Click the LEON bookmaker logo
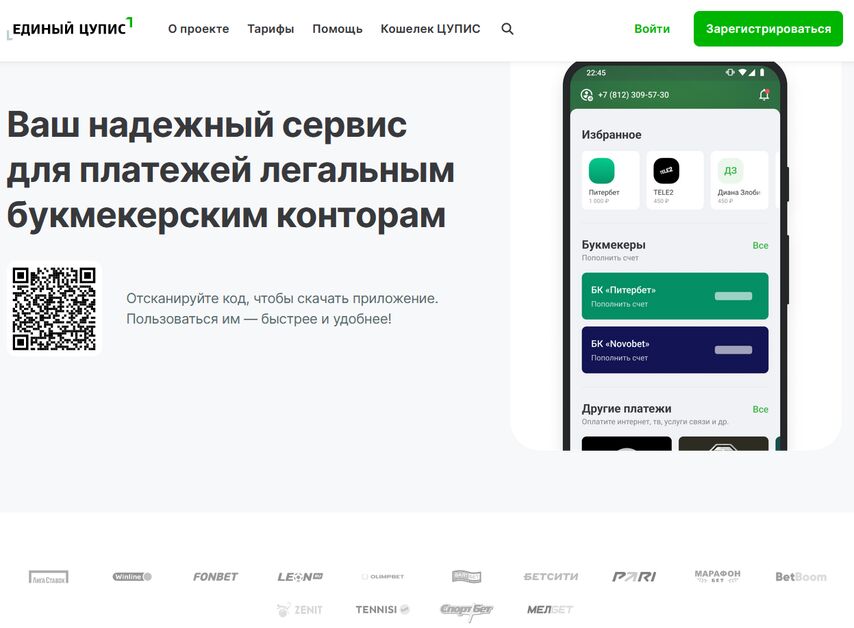 (x=300, y=576)
